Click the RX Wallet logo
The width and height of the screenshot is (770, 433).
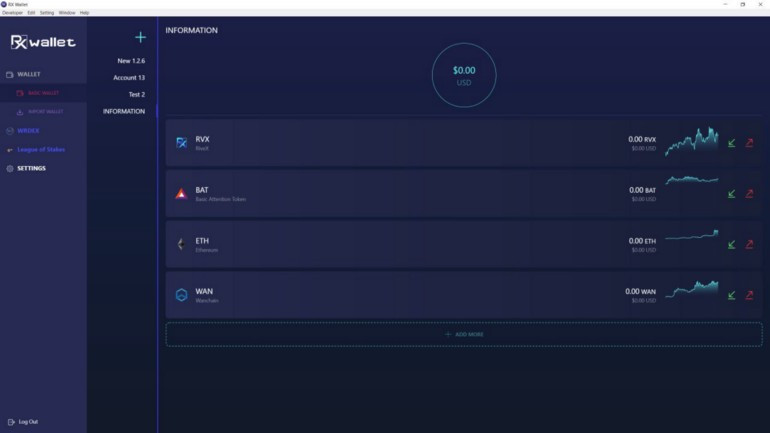click(43, 42)
